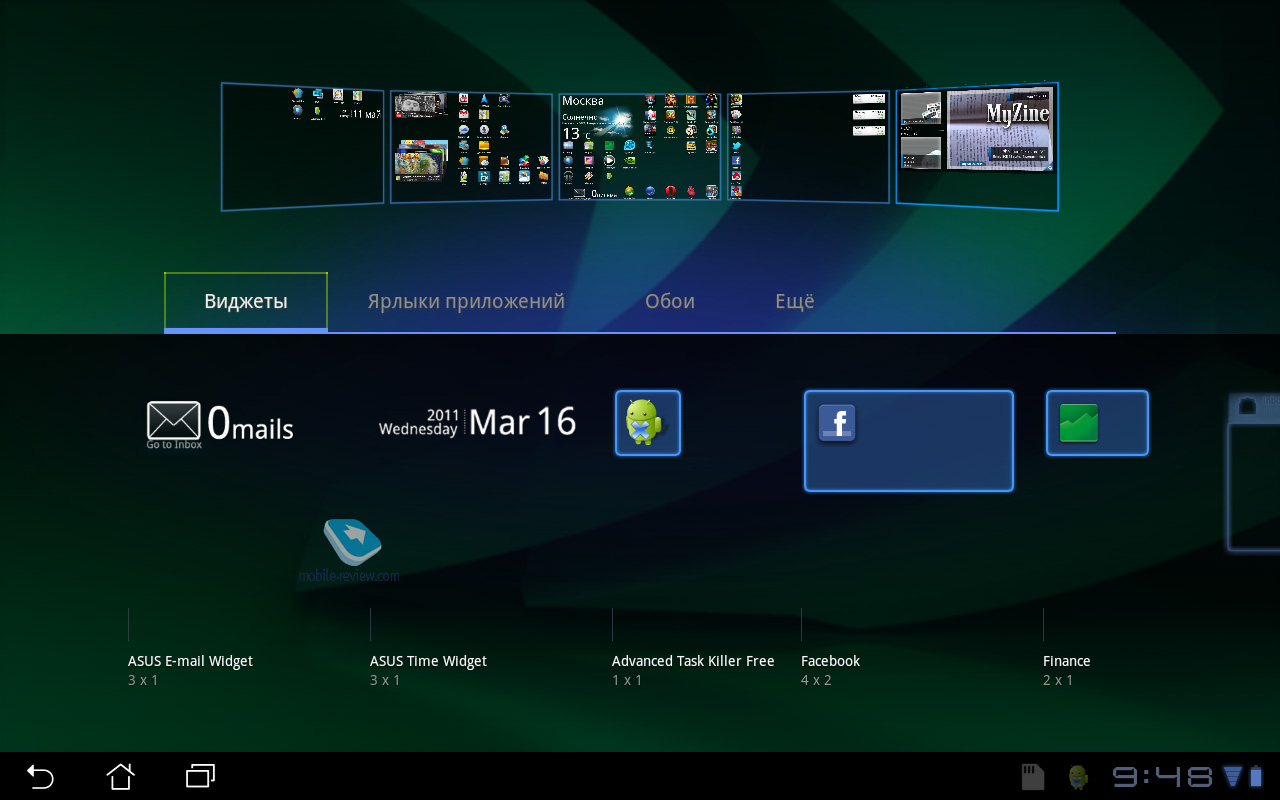
Task: Tap the Wi-Fi signal status icon
Action: click(1232, 777)
